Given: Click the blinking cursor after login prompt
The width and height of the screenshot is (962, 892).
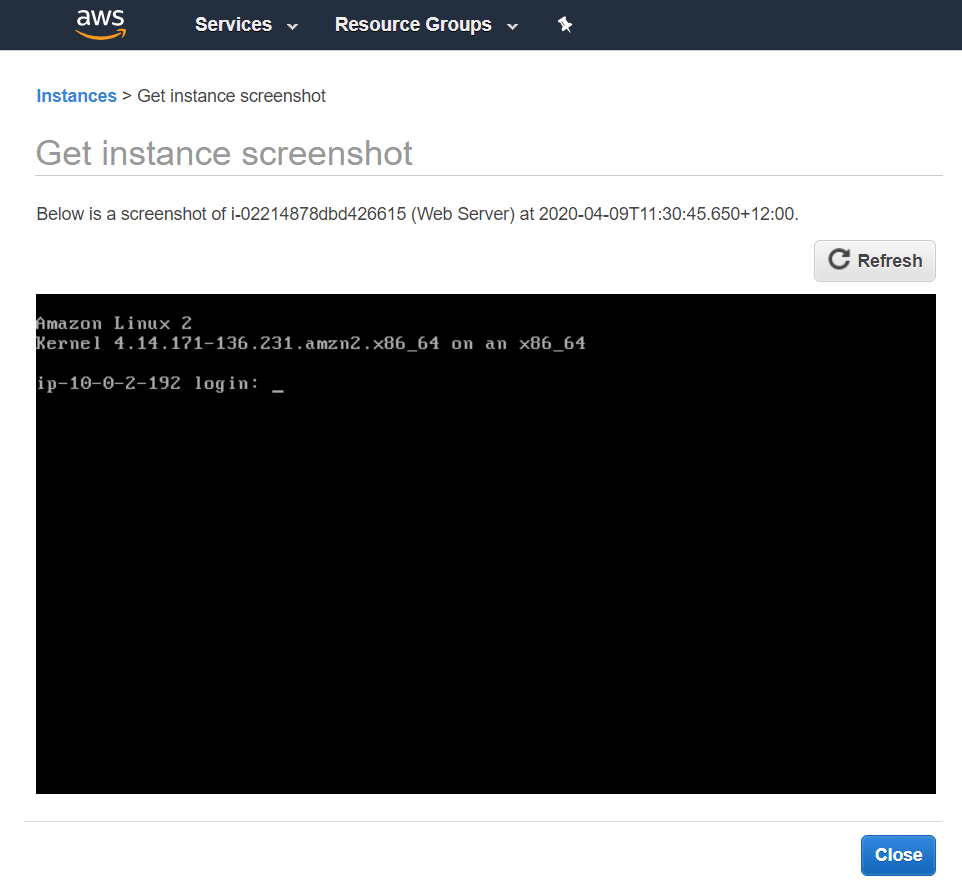Looking at the screenshot, I should tap(278, 389).
